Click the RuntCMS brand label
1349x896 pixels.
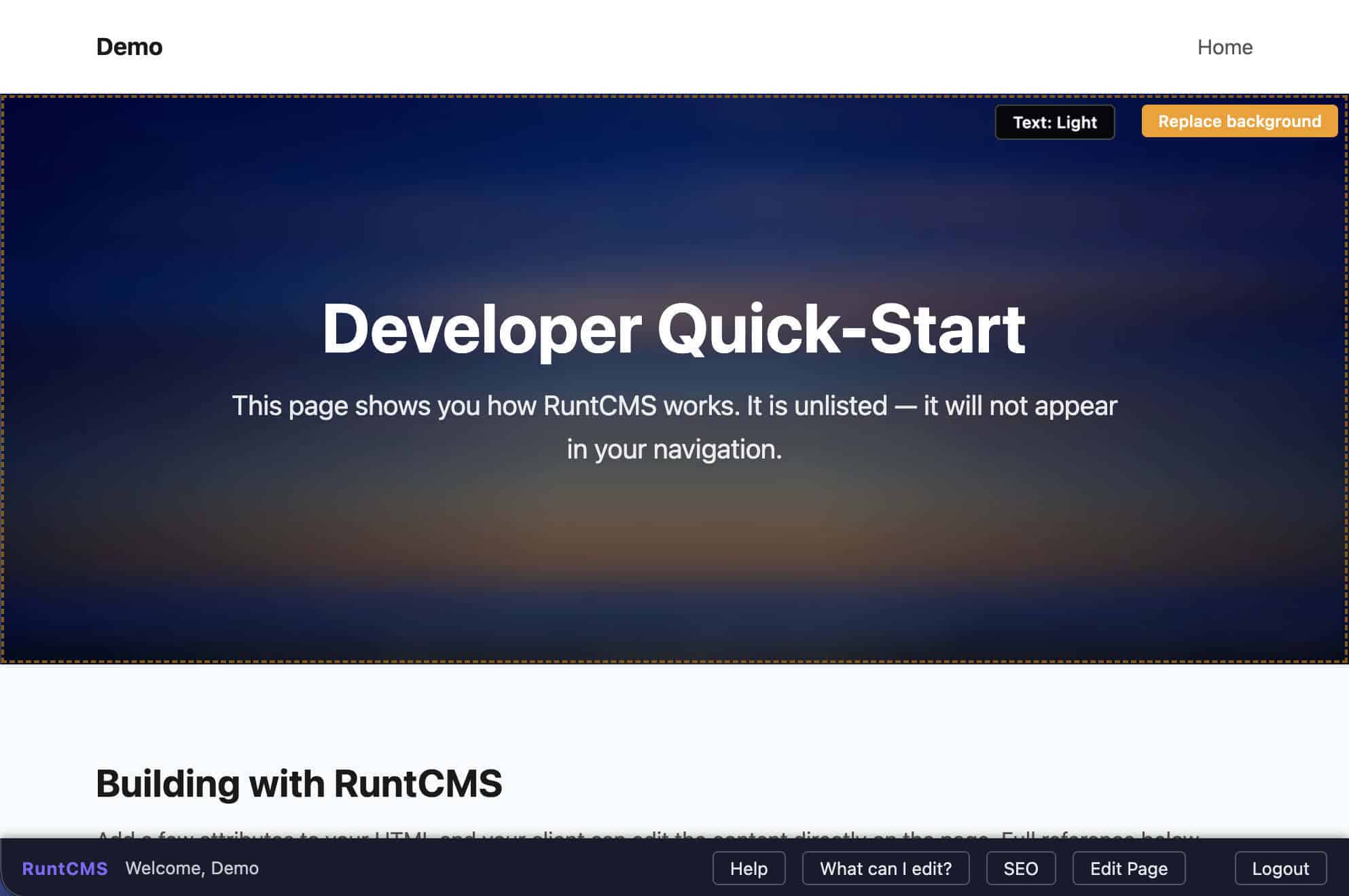coord(65,867)
